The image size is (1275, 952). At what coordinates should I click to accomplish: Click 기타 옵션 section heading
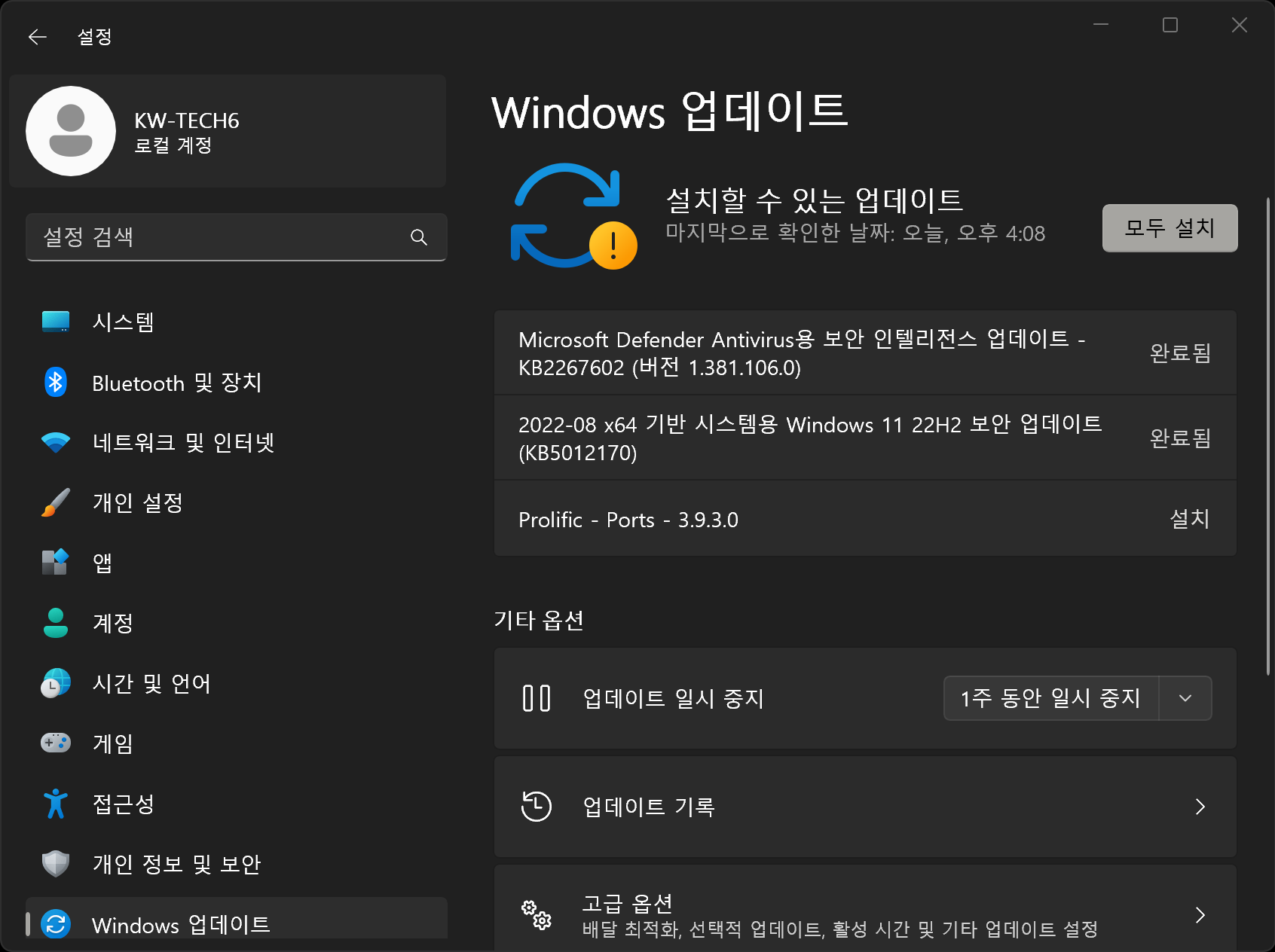tap(539, 621)
